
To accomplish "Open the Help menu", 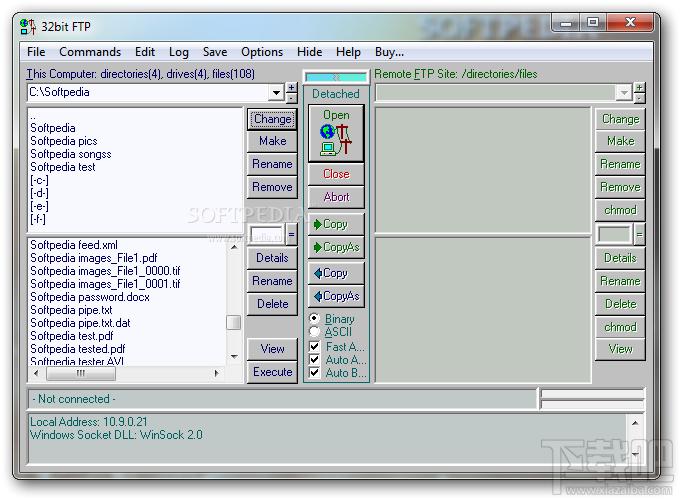I will (x=348, y=52).
